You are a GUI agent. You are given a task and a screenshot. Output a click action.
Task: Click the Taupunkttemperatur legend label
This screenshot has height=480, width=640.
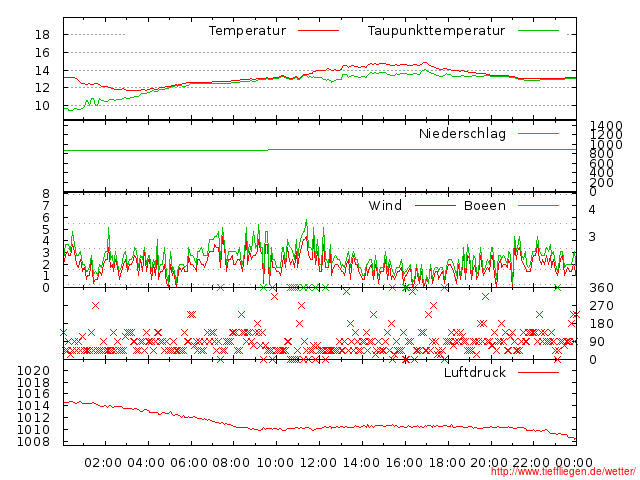click(x=435, y=31)
